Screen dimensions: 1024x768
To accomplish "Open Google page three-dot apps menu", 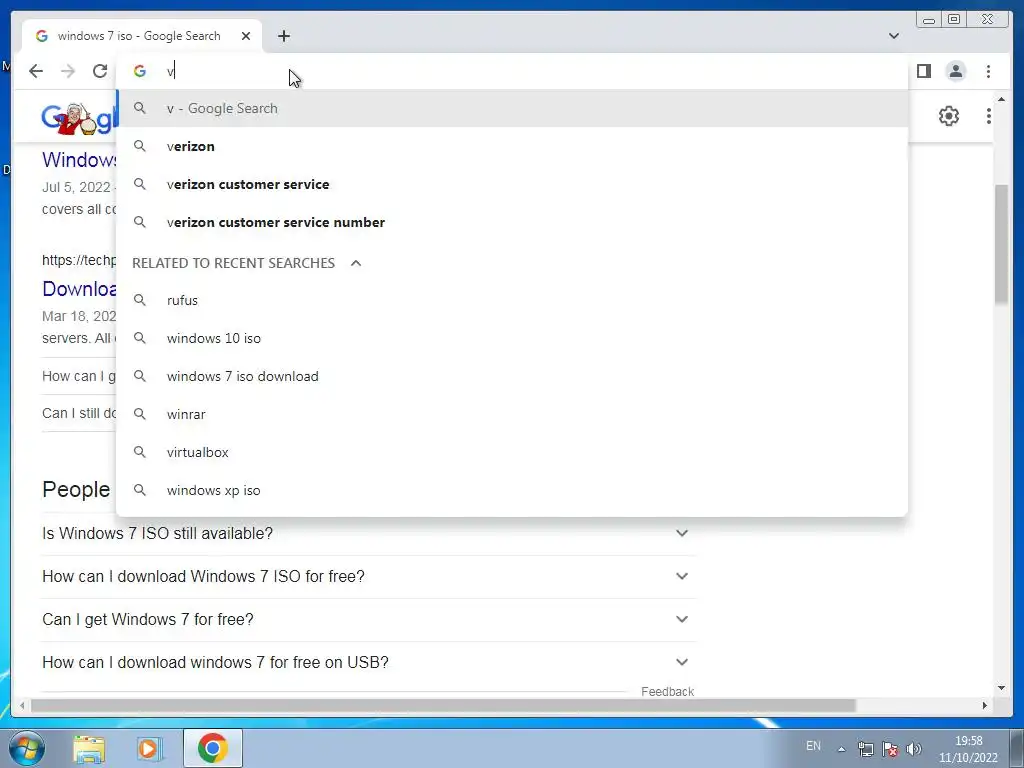I will point(988,116).
